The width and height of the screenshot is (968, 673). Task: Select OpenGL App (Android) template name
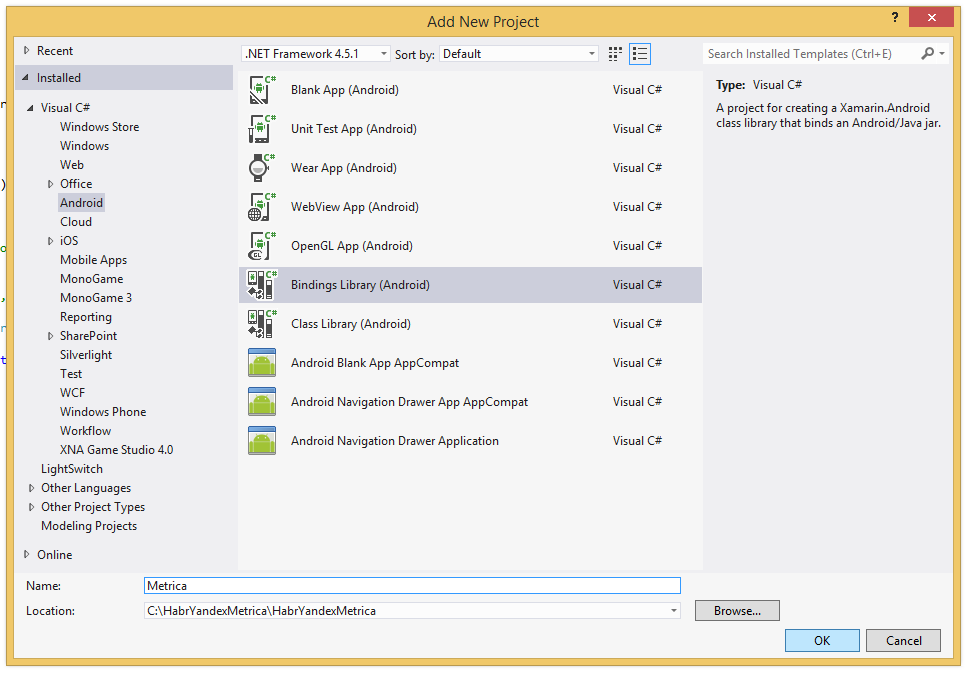(x=352, y=246)
